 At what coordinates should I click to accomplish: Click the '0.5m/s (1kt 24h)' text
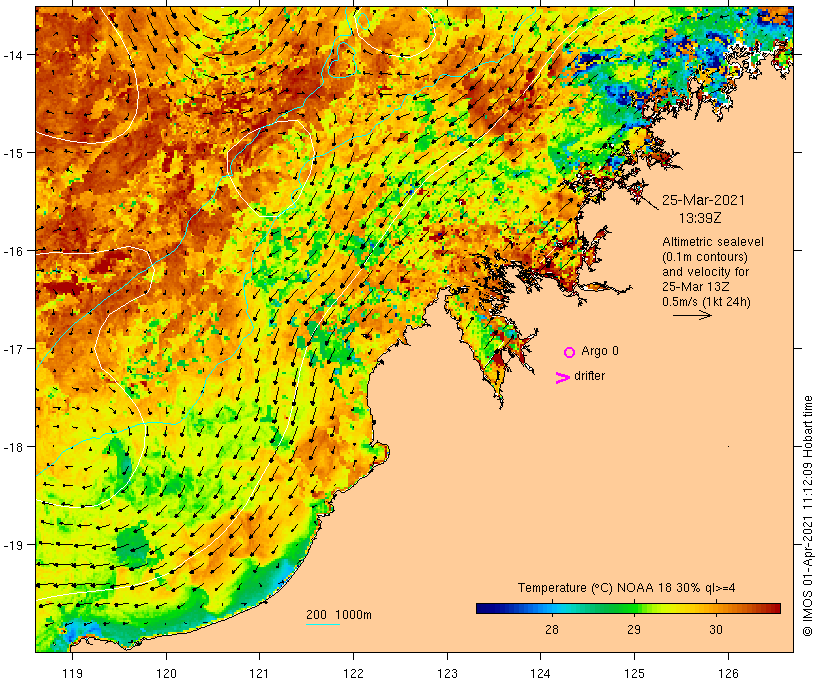pos(706,302)
